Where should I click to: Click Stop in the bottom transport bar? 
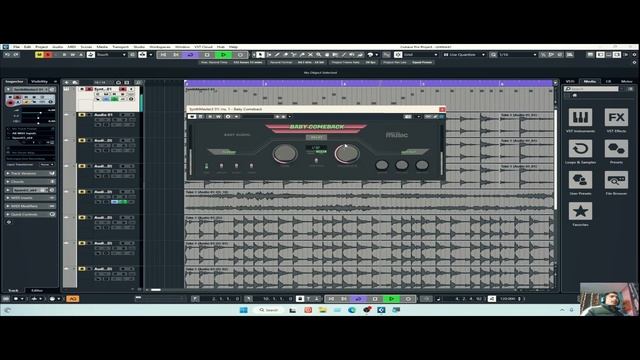(x=375, y=299)
